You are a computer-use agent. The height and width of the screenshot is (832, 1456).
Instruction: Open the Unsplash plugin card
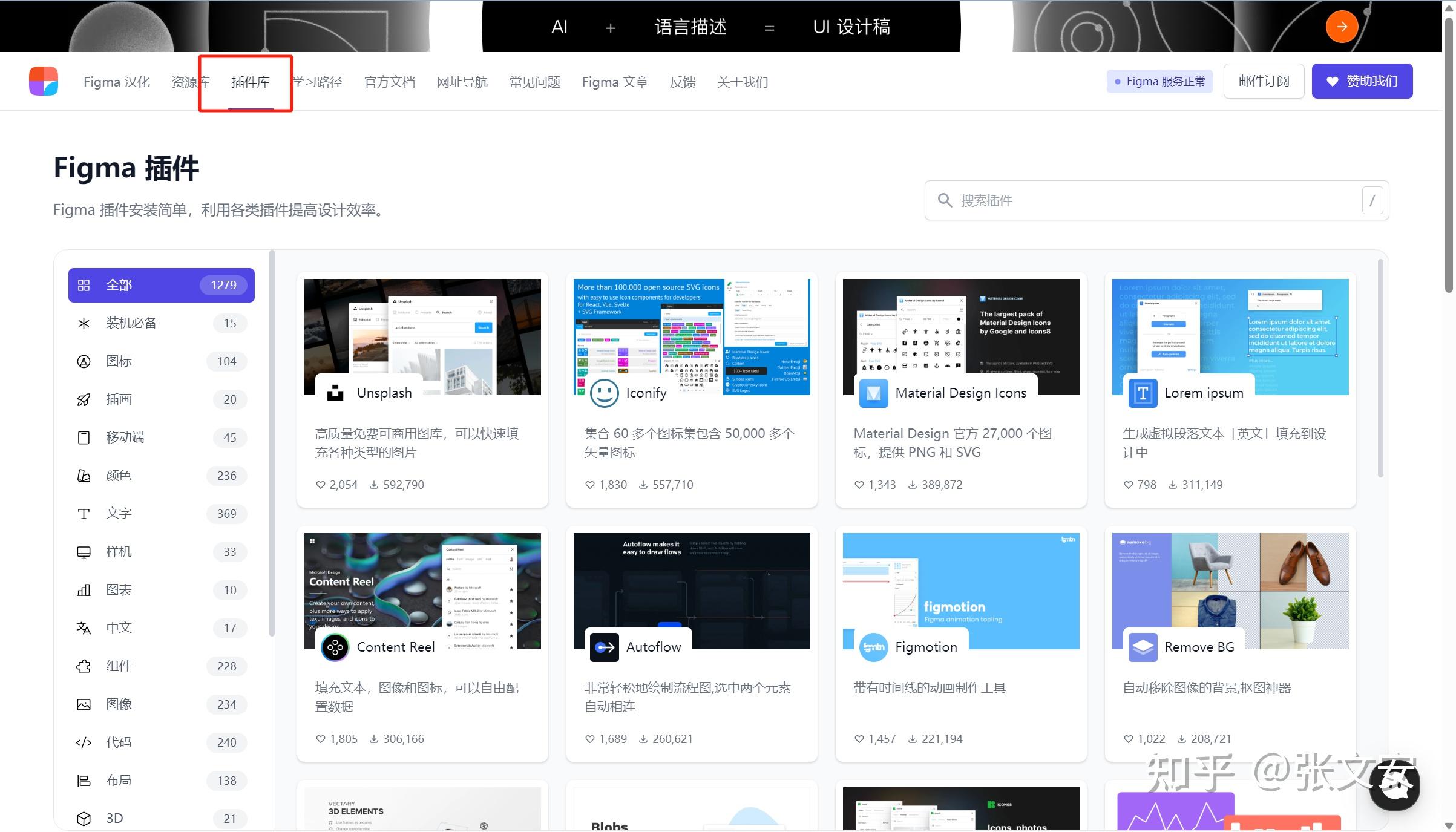[x=422, y=390]
